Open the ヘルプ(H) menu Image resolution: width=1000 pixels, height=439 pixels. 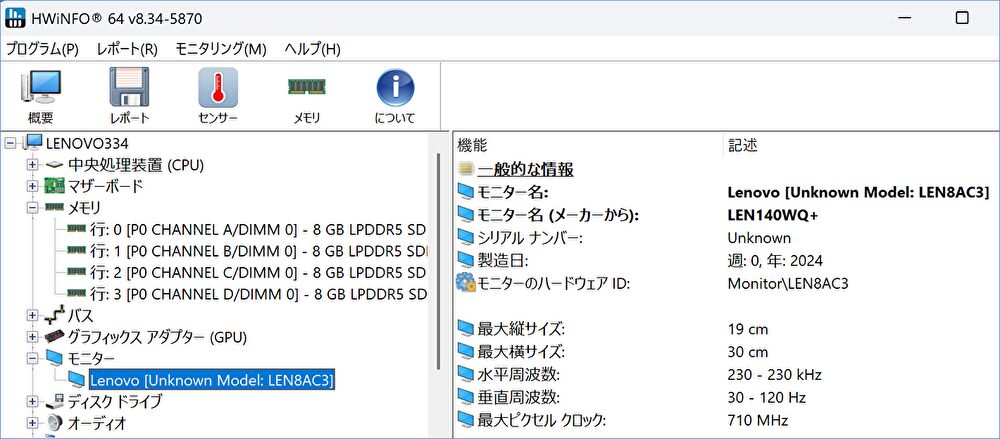(312, 49)
